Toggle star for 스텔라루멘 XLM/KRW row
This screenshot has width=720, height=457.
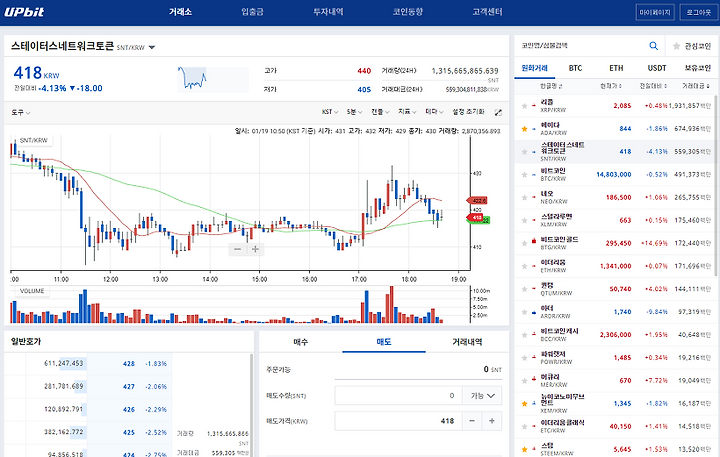(524, 220)
